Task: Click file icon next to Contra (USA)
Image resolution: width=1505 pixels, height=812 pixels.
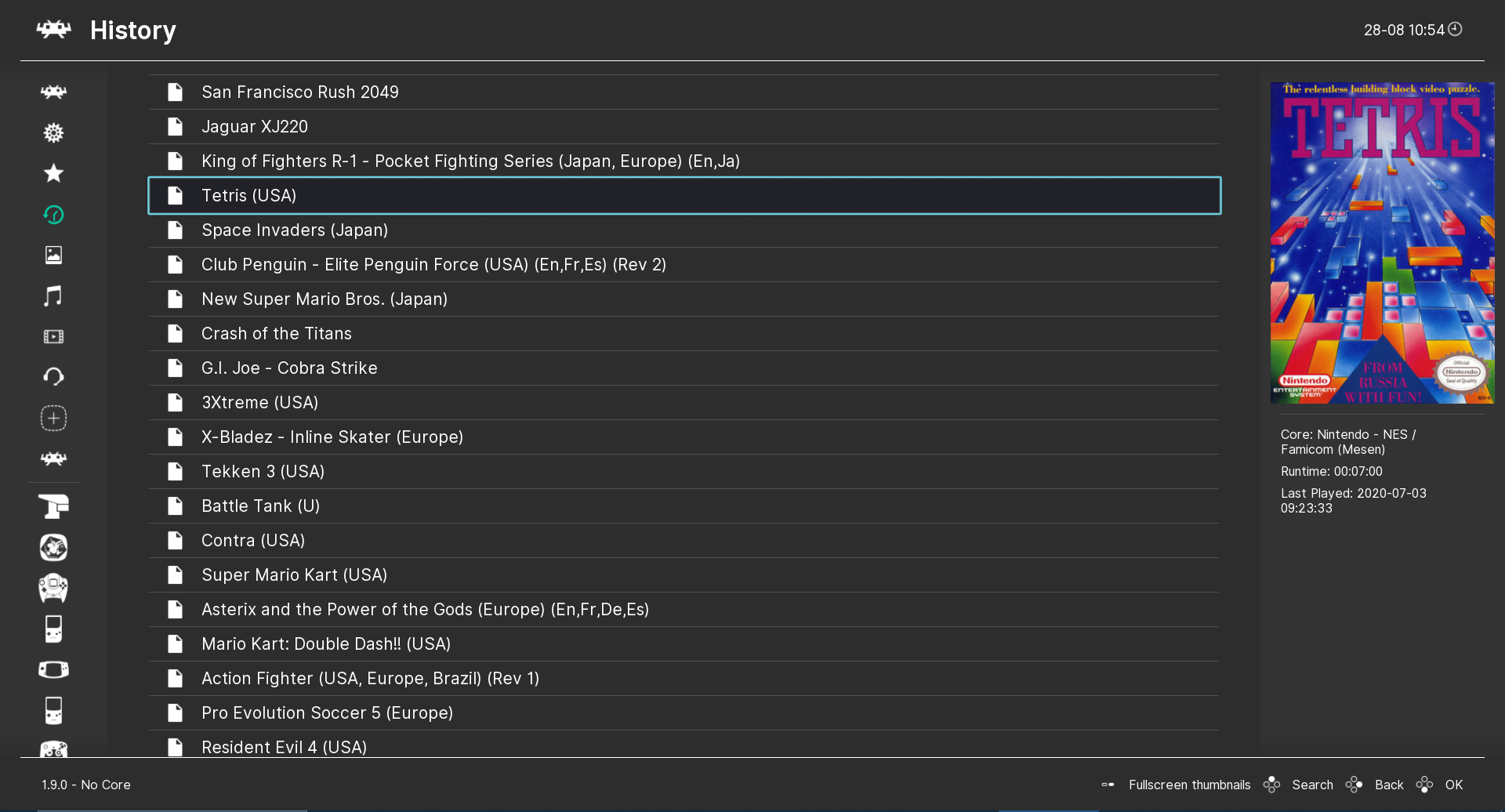Action: [176, 540]
